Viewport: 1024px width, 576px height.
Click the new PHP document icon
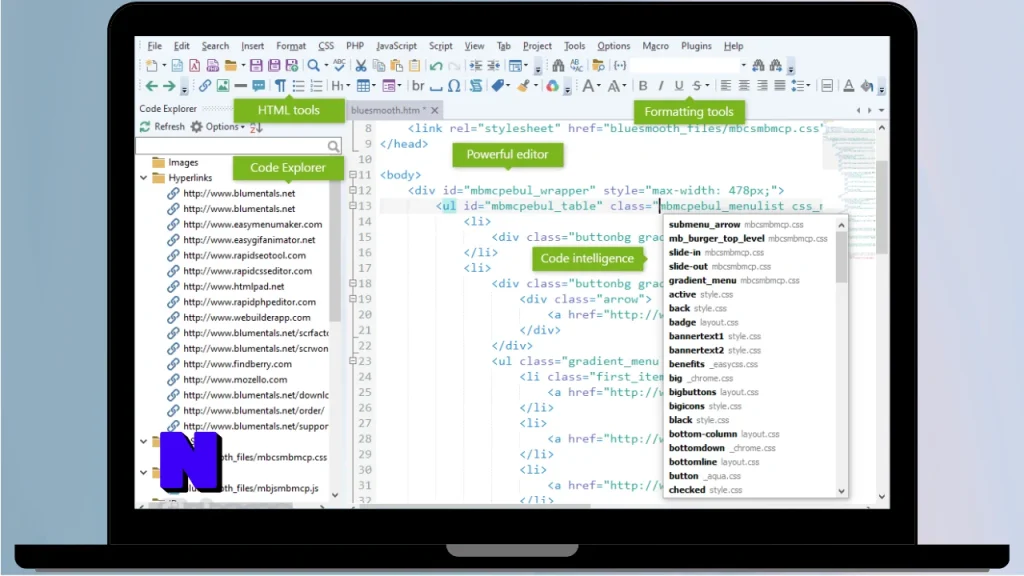(212, 65)
